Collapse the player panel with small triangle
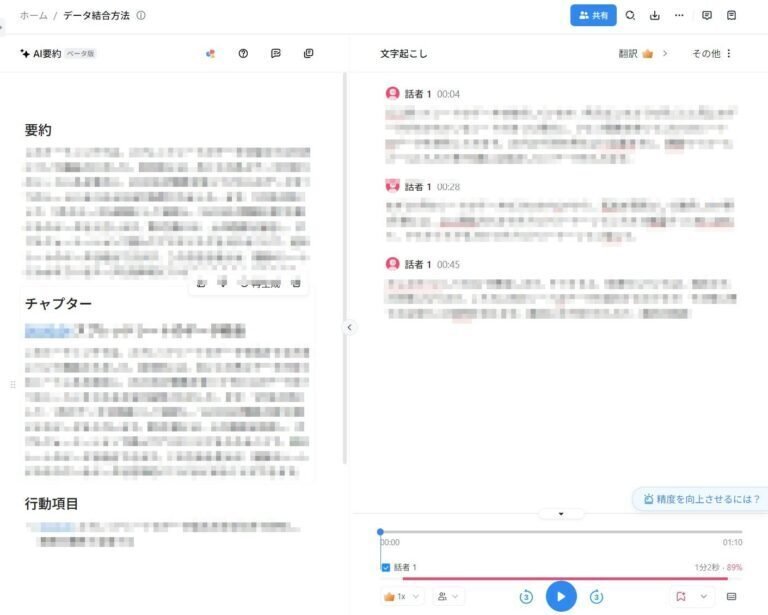Image resolution: width=768 pixels, height=615 pixels. [561, 514]
